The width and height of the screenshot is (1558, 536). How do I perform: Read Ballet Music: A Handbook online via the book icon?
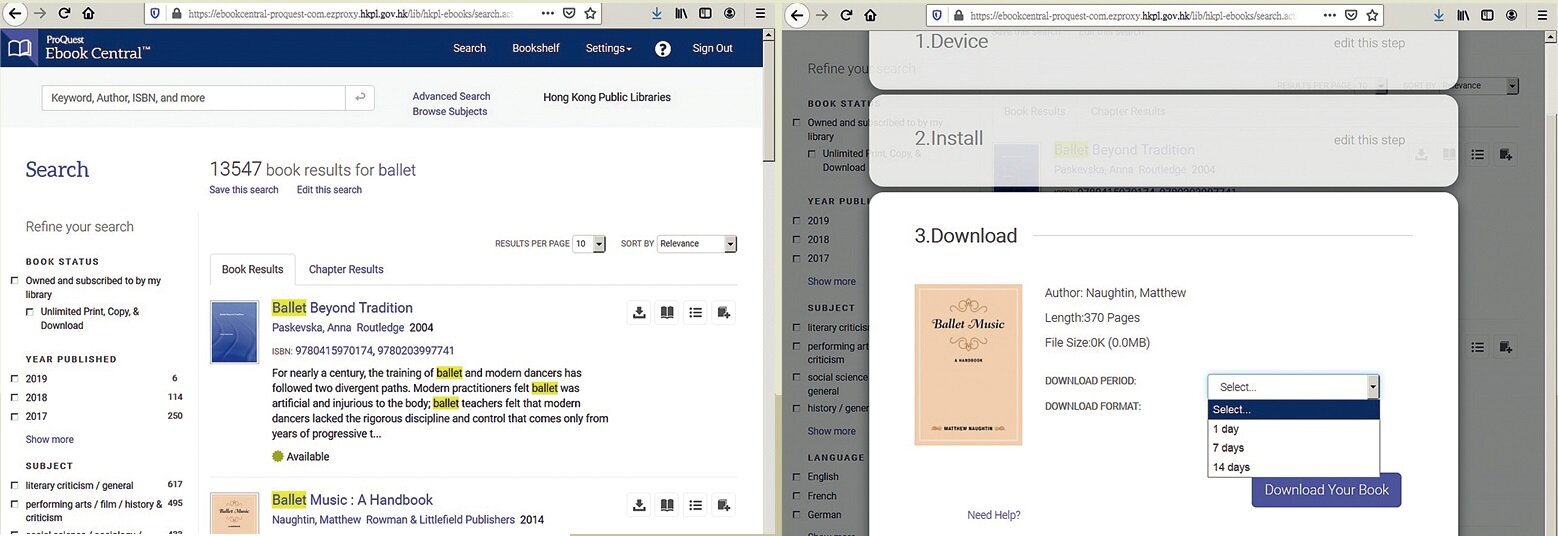tap(667, 505)
